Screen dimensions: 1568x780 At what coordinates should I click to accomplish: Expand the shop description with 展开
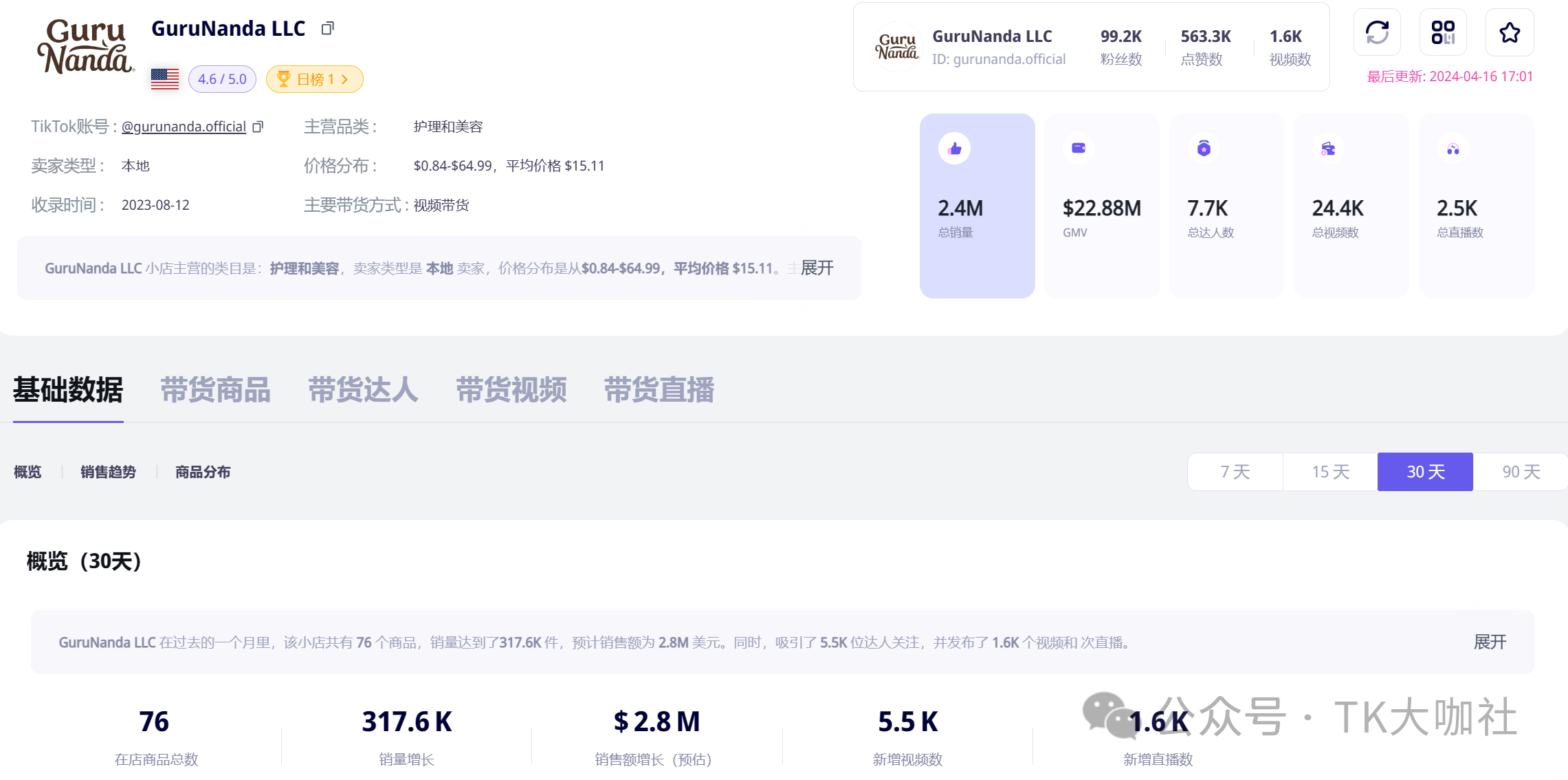pos(817,268)
